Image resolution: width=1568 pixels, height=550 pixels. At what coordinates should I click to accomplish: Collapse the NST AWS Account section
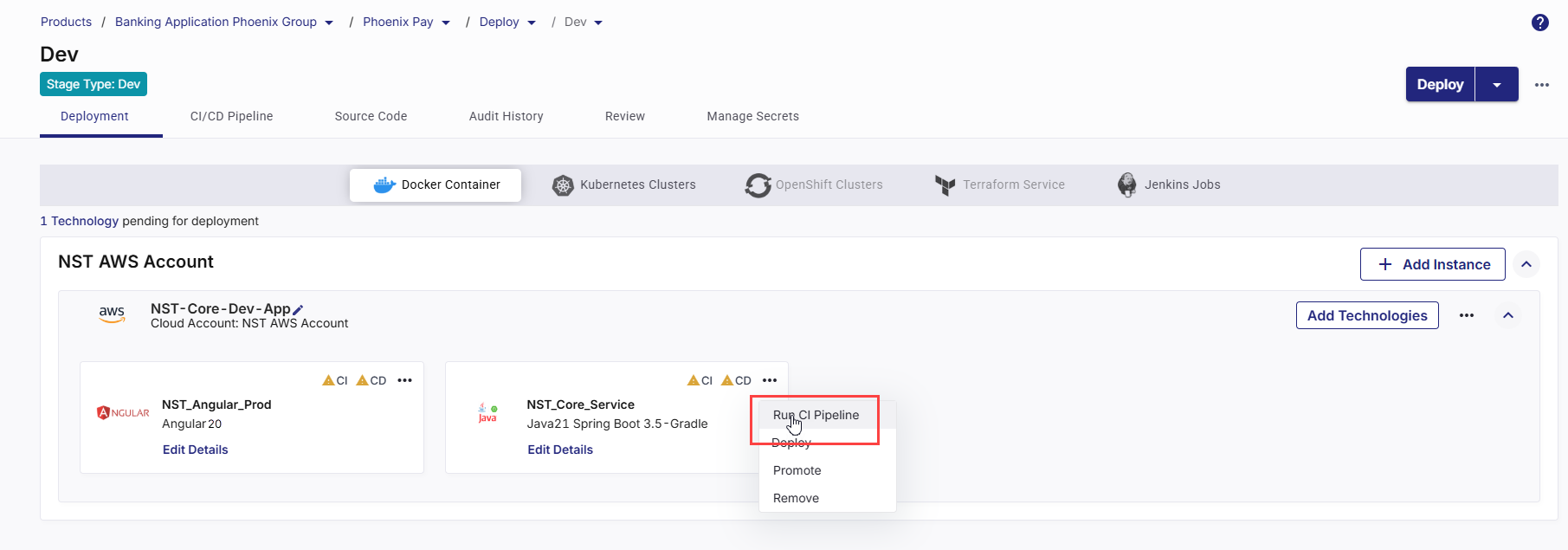[1526, 264]
